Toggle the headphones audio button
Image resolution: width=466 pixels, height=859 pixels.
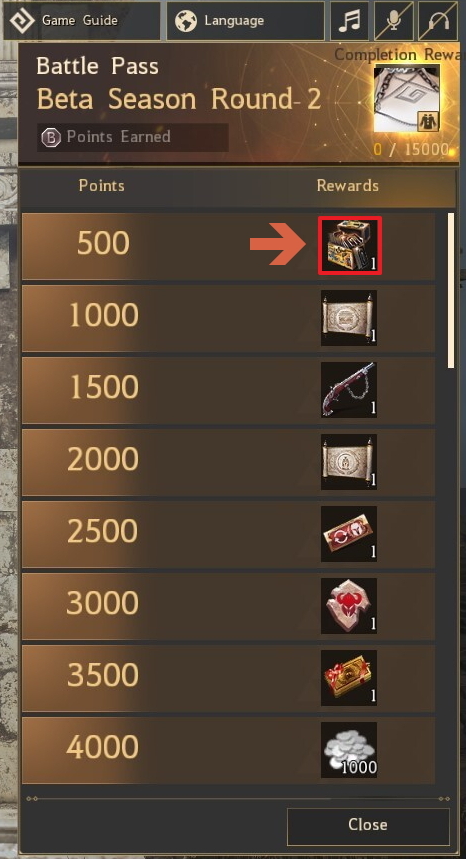point(438,21)
